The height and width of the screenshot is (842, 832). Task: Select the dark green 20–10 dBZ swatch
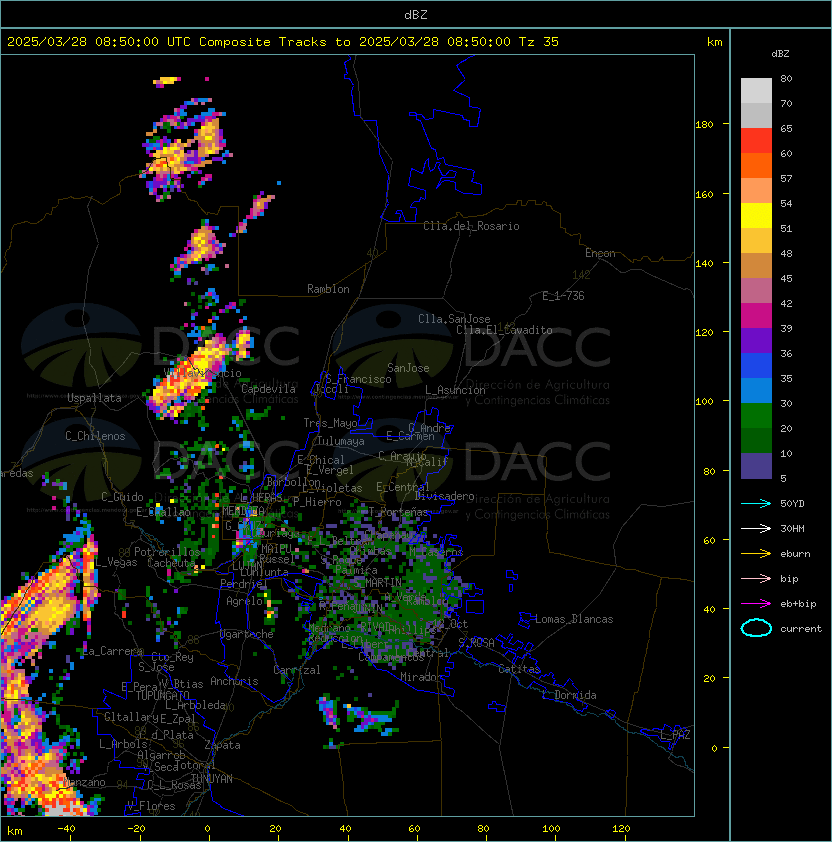(756, 440)
